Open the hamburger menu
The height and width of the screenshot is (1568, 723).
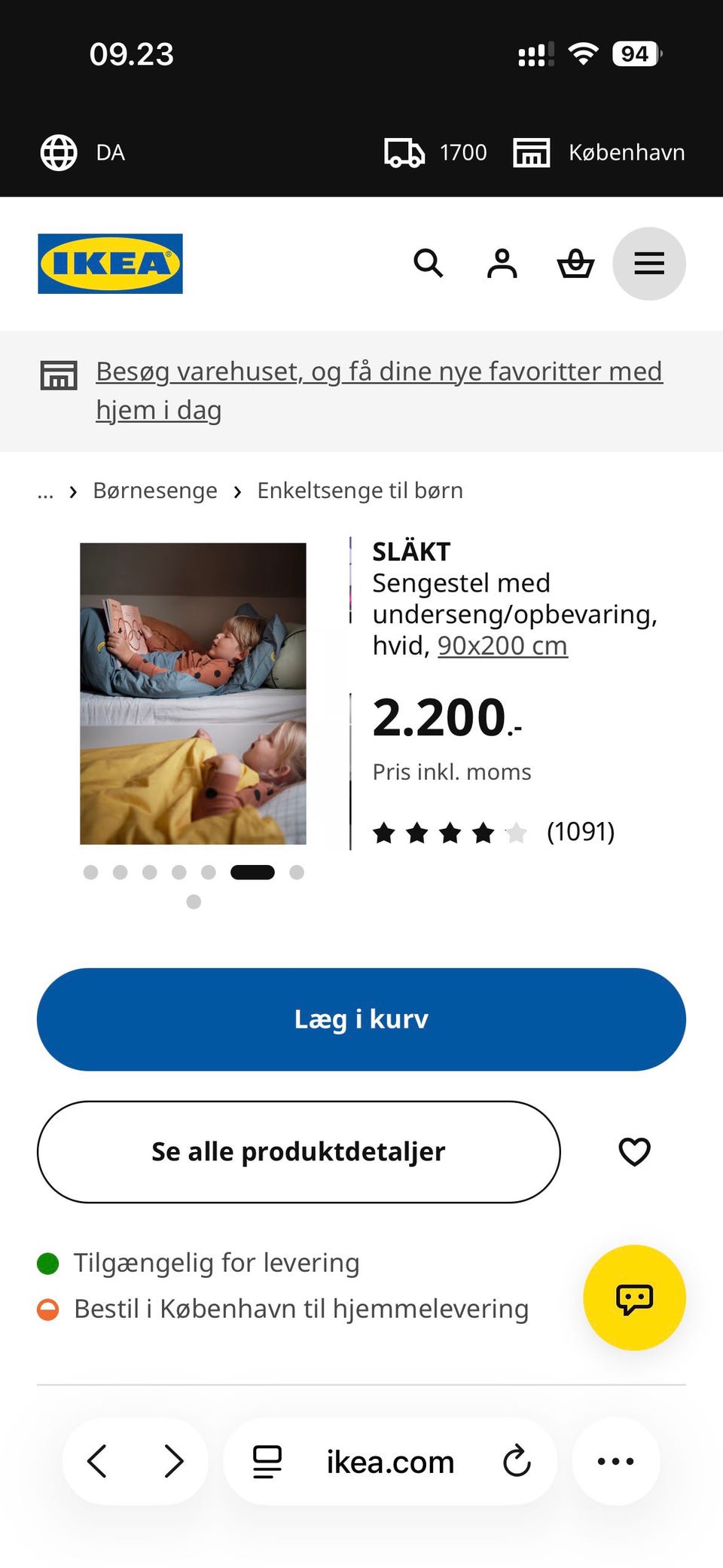(649, 264)
